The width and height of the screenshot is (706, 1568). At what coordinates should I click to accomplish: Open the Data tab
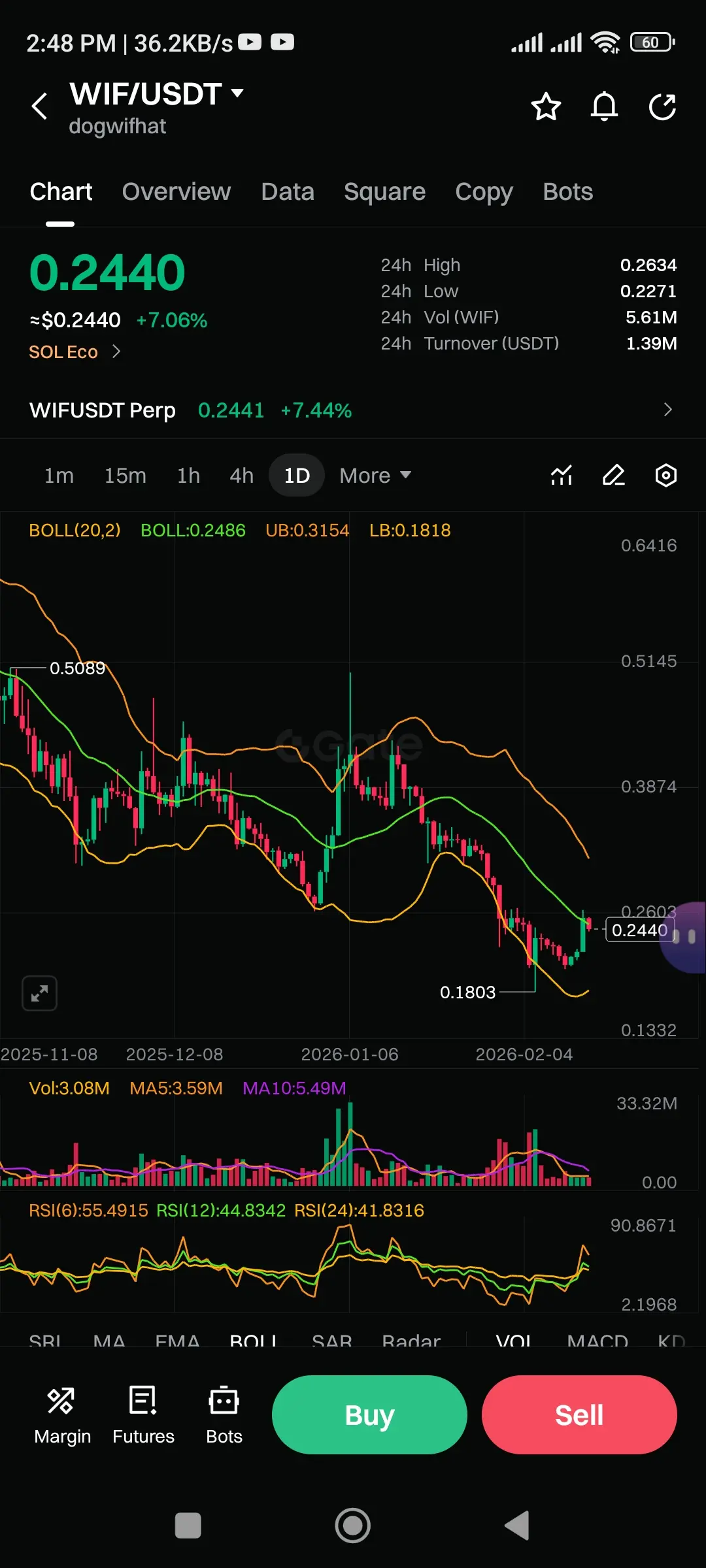(288, 192)
